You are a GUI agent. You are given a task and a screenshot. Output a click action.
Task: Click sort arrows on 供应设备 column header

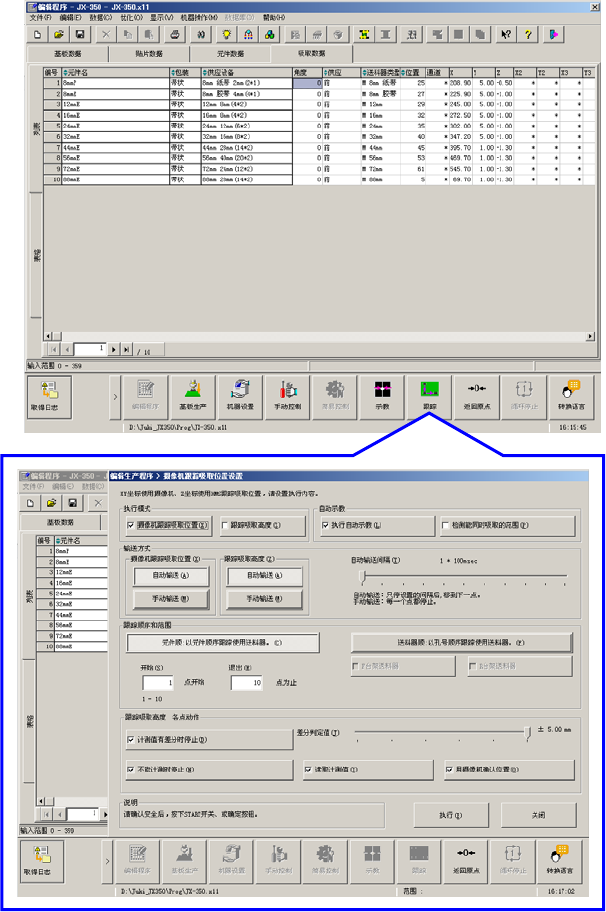[204, 73]
